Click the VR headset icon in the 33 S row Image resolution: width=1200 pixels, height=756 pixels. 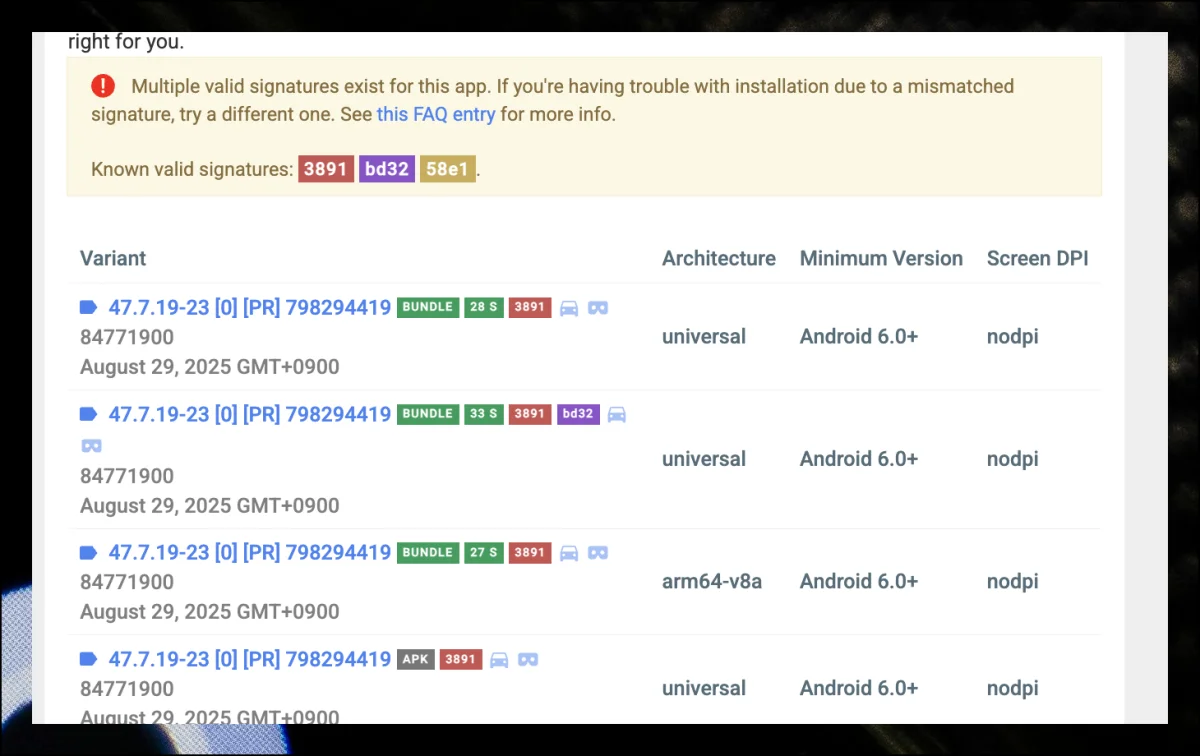click(x=91, y=445)
